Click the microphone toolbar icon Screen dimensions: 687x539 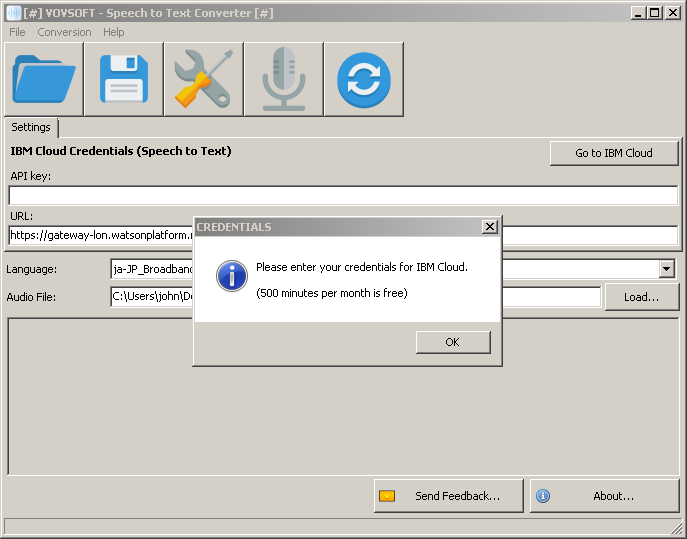point(284,79)
